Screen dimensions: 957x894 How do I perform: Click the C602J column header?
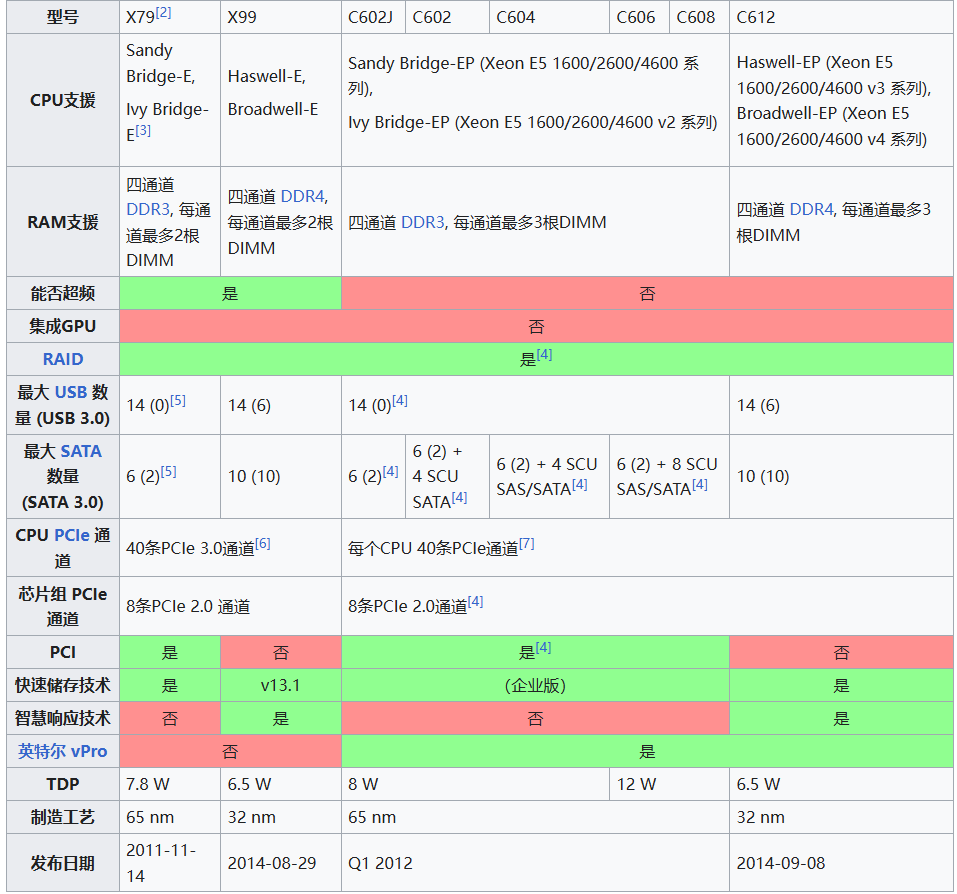coord(373,17)
